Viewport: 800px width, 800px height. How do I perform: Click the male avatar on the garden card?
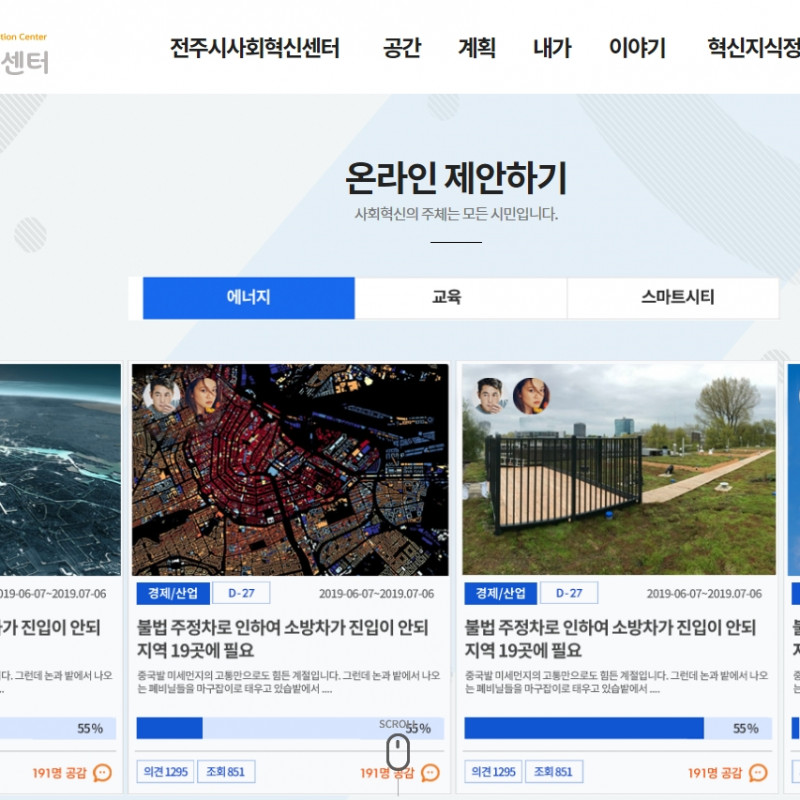pos(489,396)
